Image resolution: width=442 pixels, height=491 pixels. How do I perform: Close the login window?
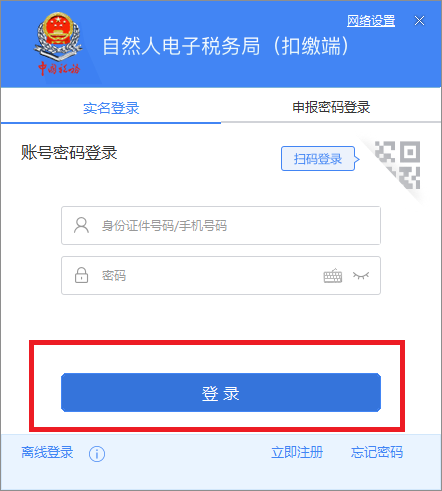[x=419, y=21]
